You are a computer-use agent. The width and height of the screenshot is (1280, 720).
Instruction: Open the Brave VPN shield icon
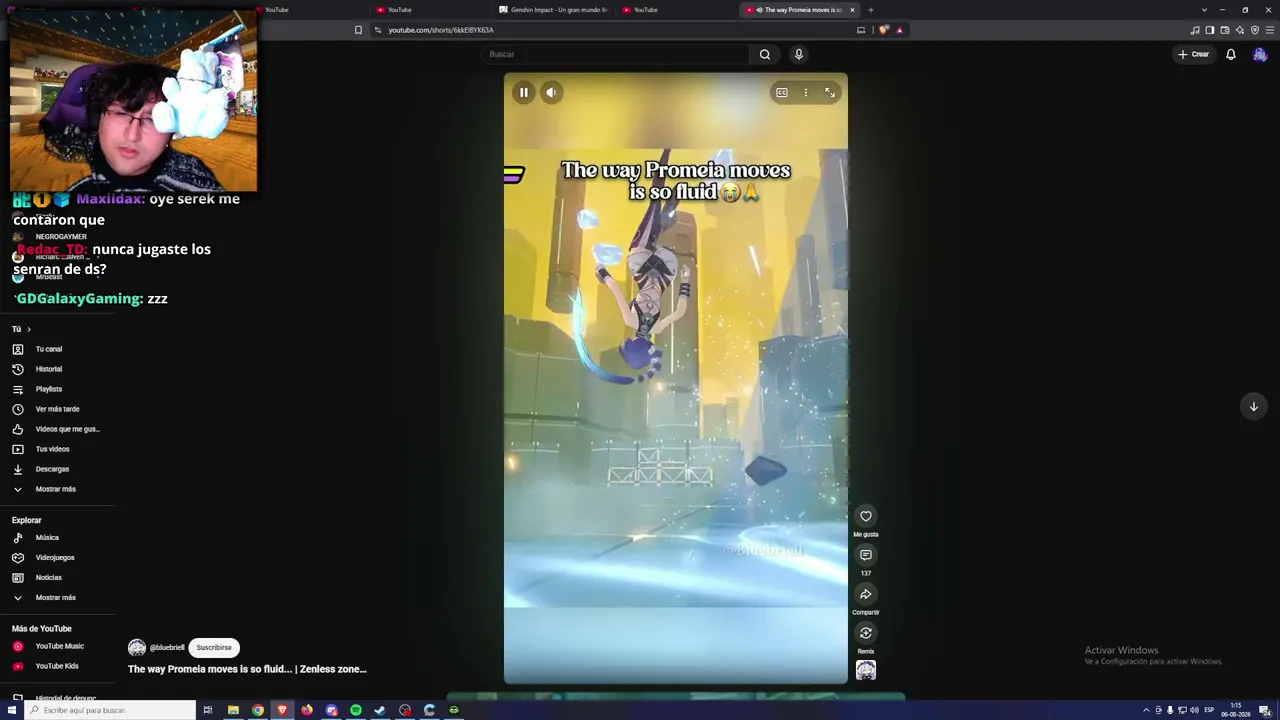pyautogui.click(x=1255, y=30)
